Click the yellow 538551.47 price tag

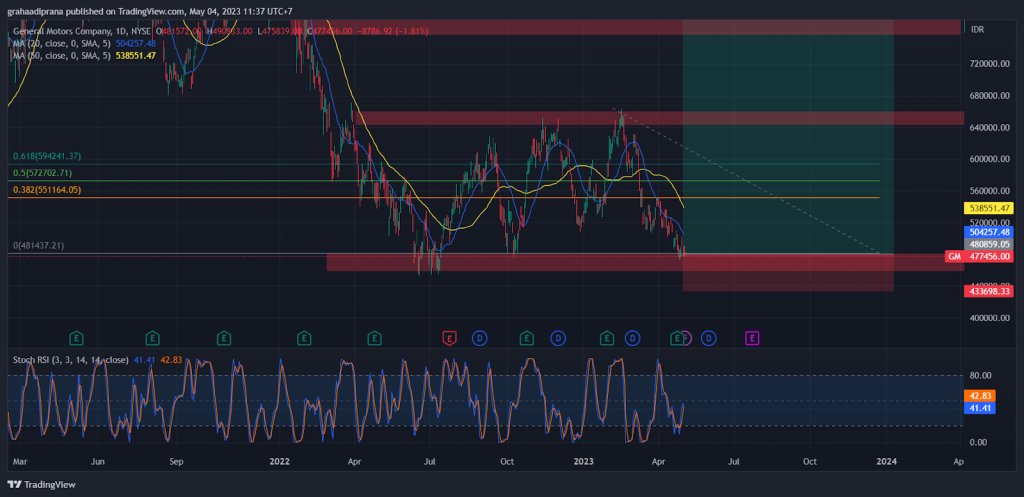[988, 208]
